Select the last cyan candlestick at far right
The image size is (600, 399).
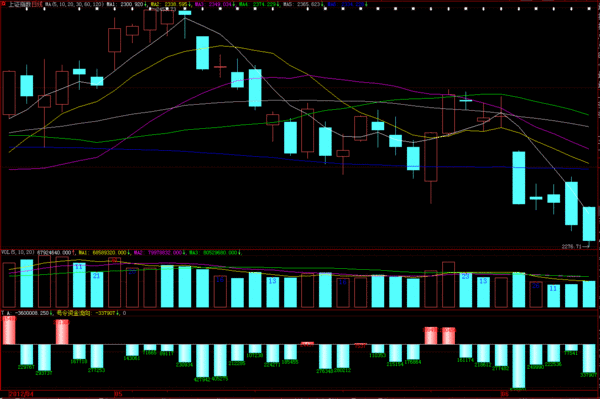(589, 224)
